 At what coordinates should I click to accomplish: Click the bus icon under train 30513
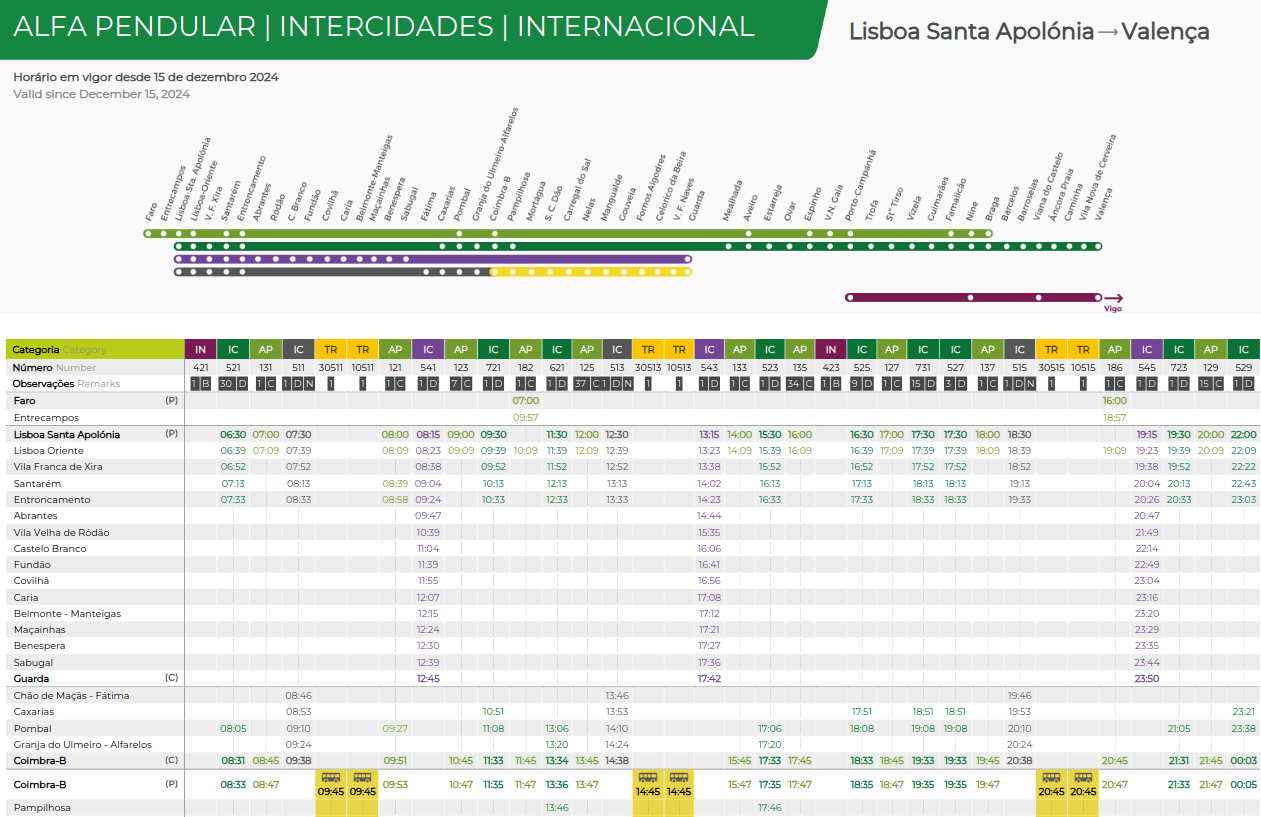pos(648,777)
